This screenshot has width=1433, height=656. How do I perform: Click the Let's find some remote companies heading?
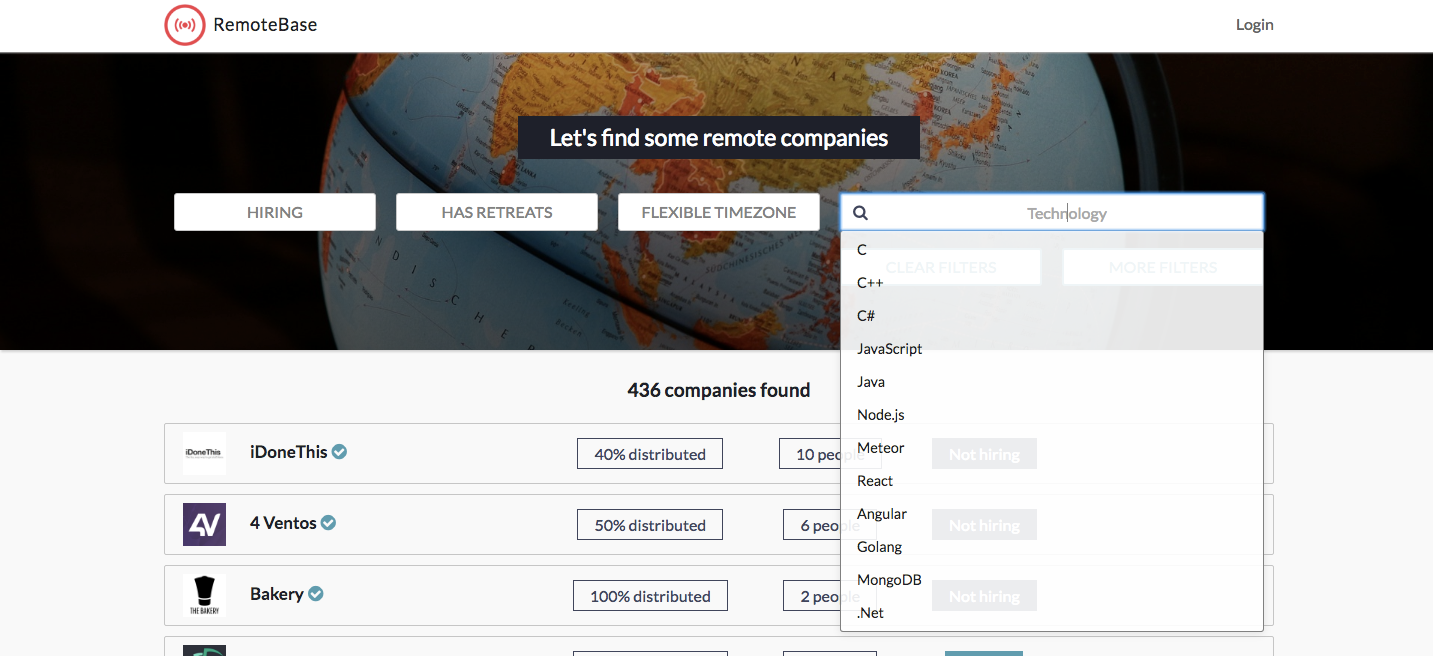719,138
